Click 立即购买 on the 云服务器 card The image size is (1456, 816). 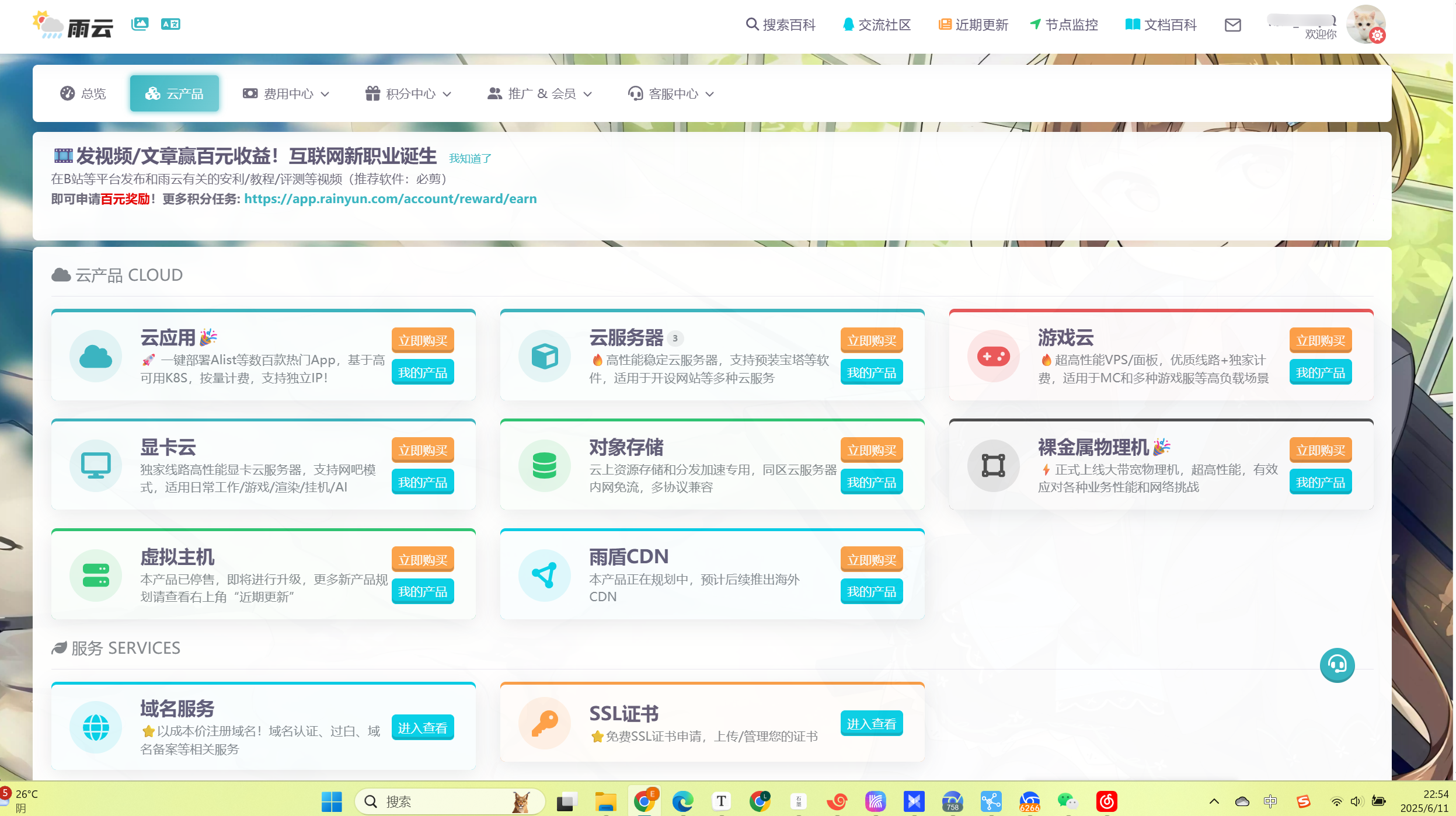pyautogui.click(x=871, y=340)
